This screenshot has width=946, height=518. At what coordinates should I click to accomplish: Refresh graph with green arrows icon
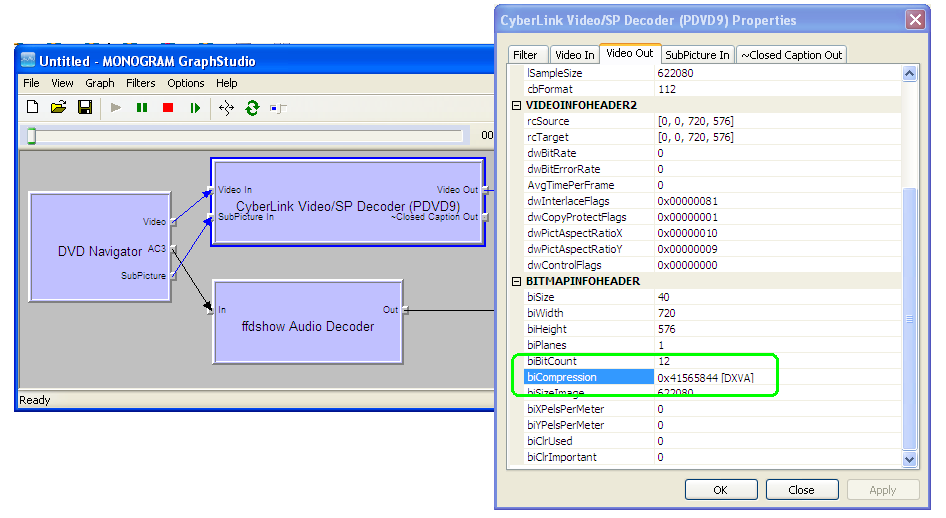click(x=252, y=108)
